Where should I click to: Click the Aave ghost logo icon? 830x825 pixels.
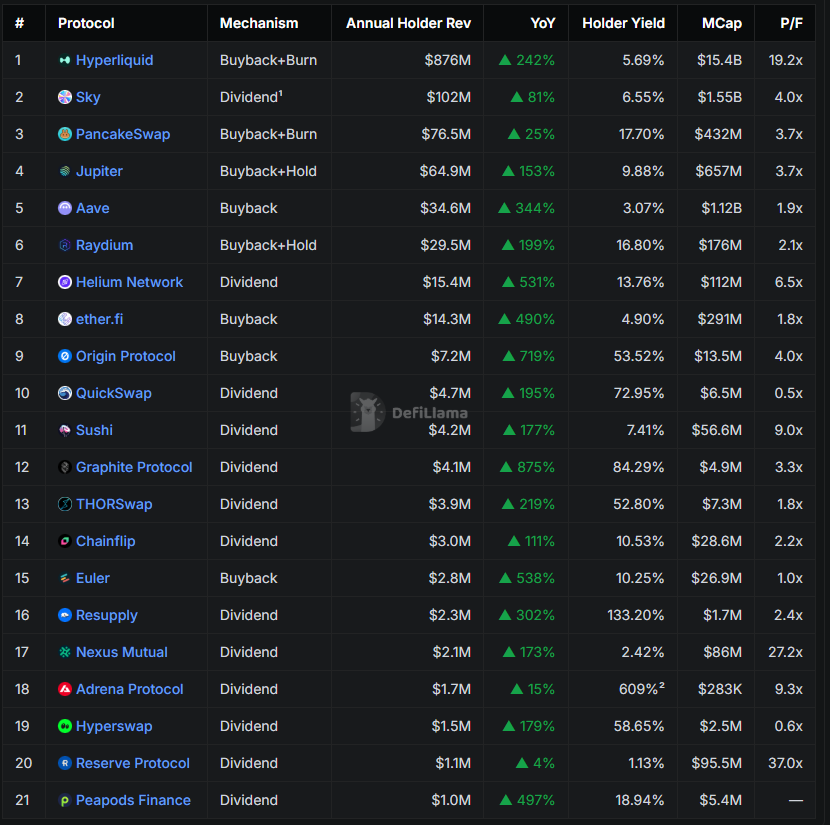coord(65,208)
